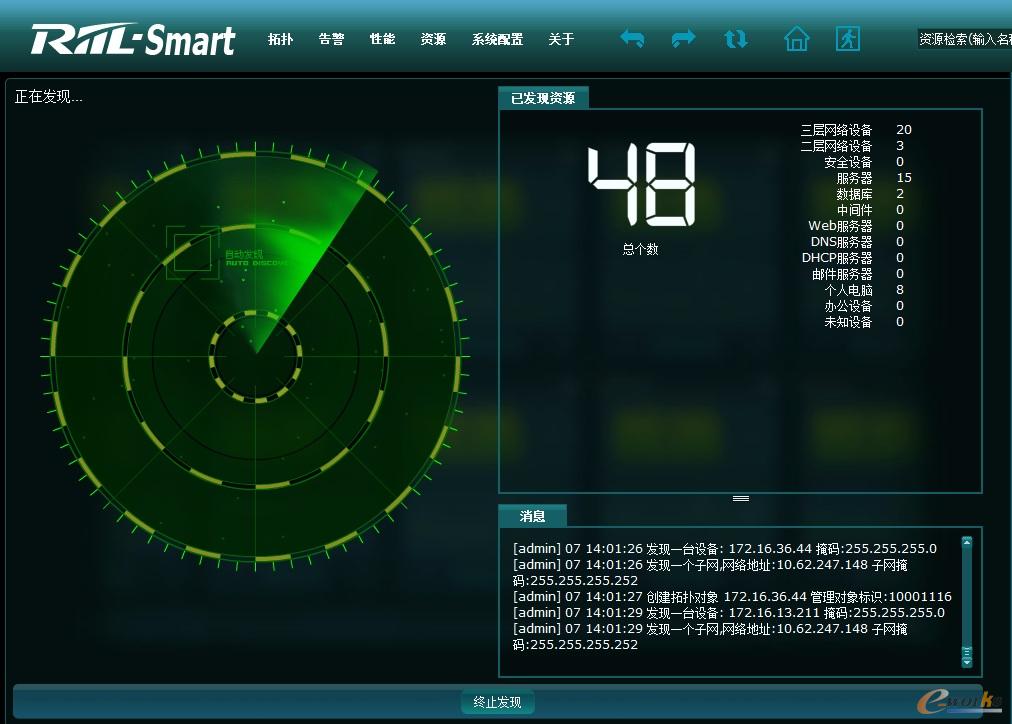
Task: Open the 性能 performance menu
Action: 381,38
